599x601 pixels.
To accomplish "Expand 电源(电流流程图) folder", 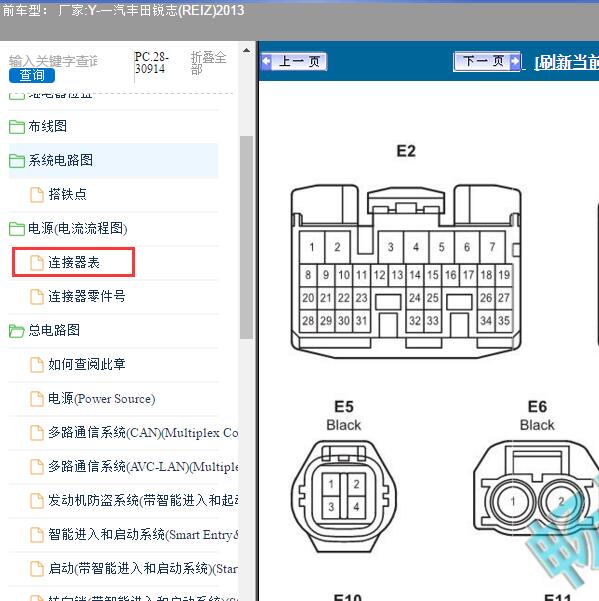I will click(77, 228).
